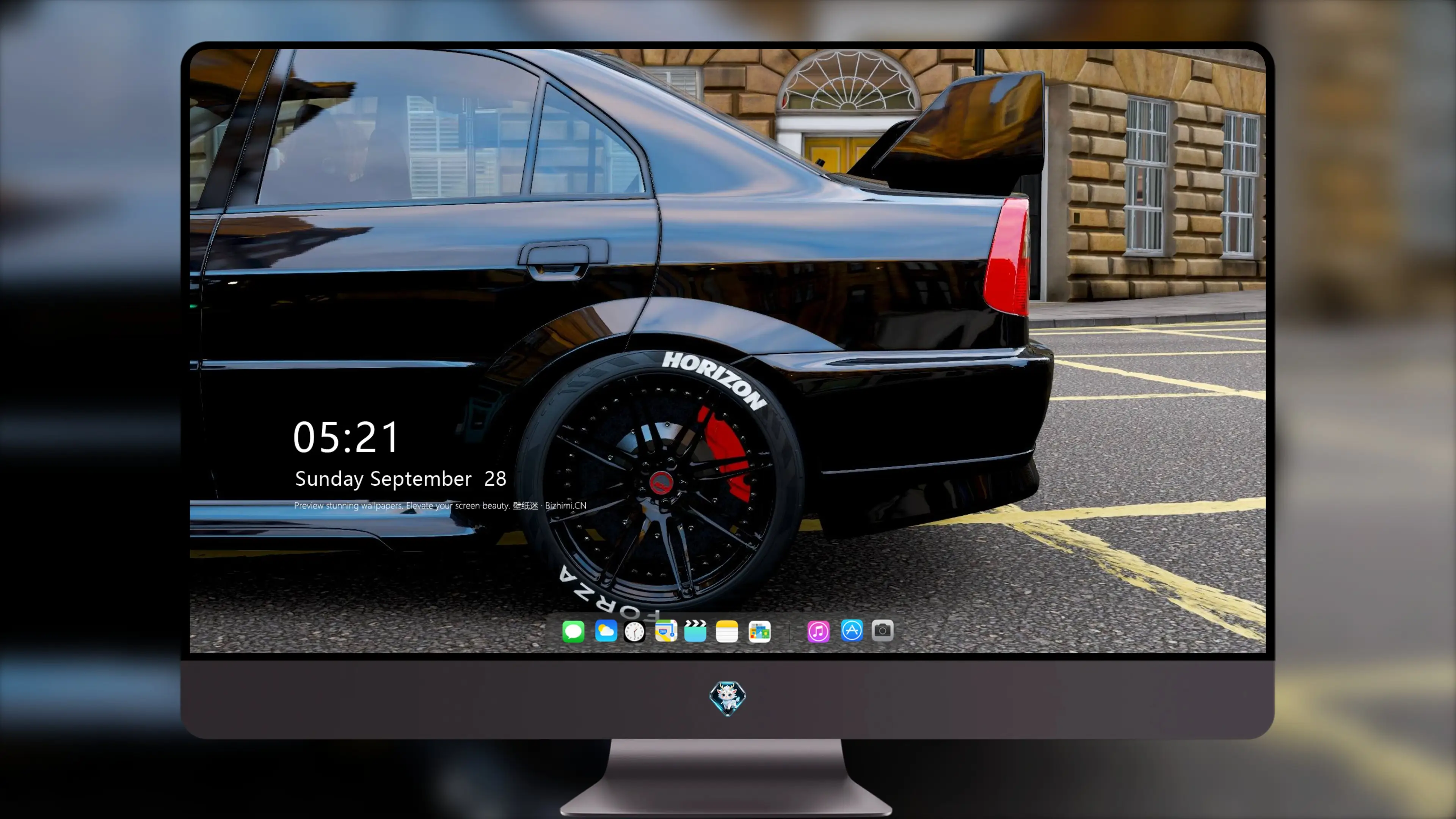This screenshot has width=1456, height=819.
Task: Open the Notes app in the dock
Action: (726, 631)
